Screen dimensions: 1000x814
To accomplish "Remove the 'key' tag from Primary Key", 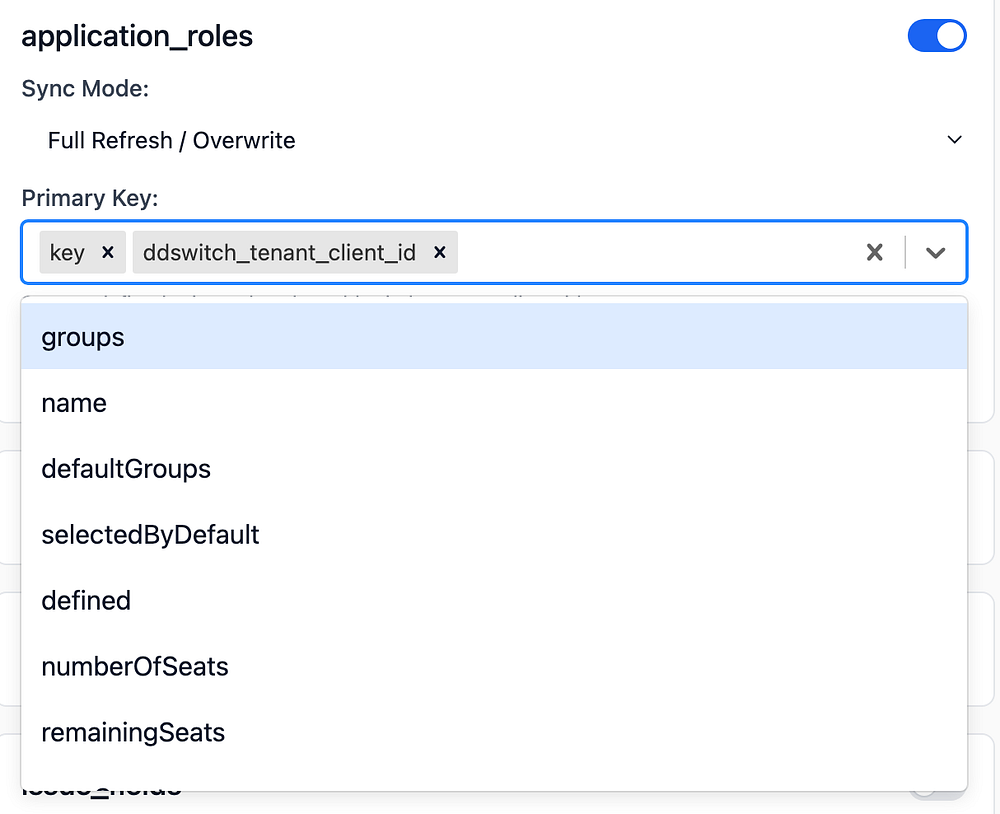I will [108, 253].
